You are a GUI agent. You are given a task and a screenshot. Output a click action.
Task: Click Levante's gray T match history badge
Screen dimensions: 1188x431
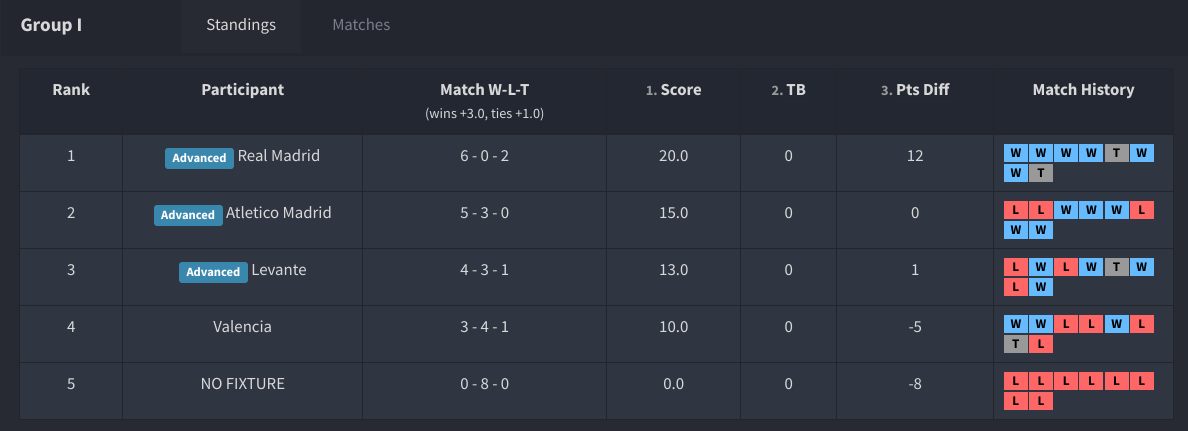(1116, 267)
